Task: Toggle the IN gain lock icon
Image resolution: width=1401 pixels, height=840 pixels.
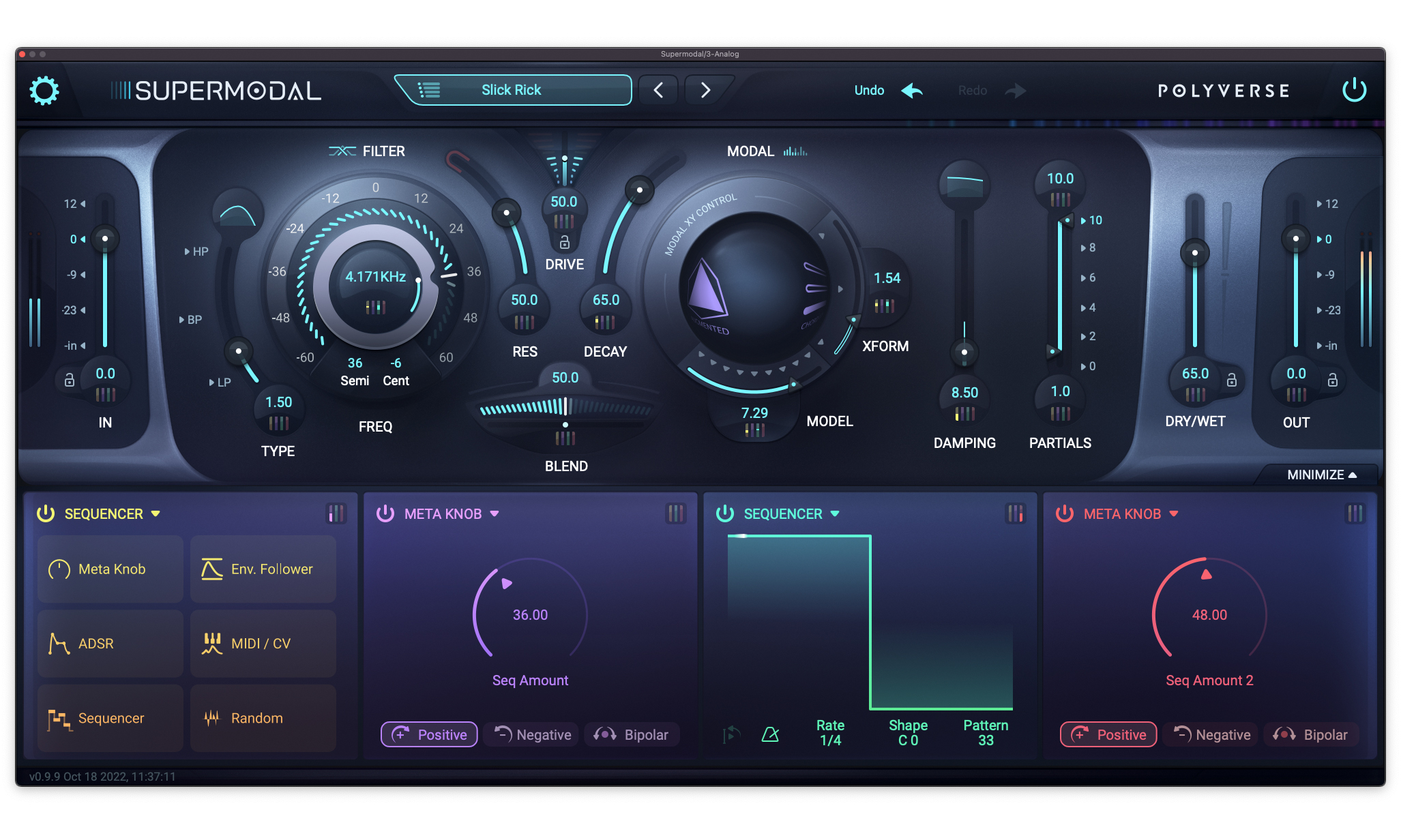Action: pos(70,380)
